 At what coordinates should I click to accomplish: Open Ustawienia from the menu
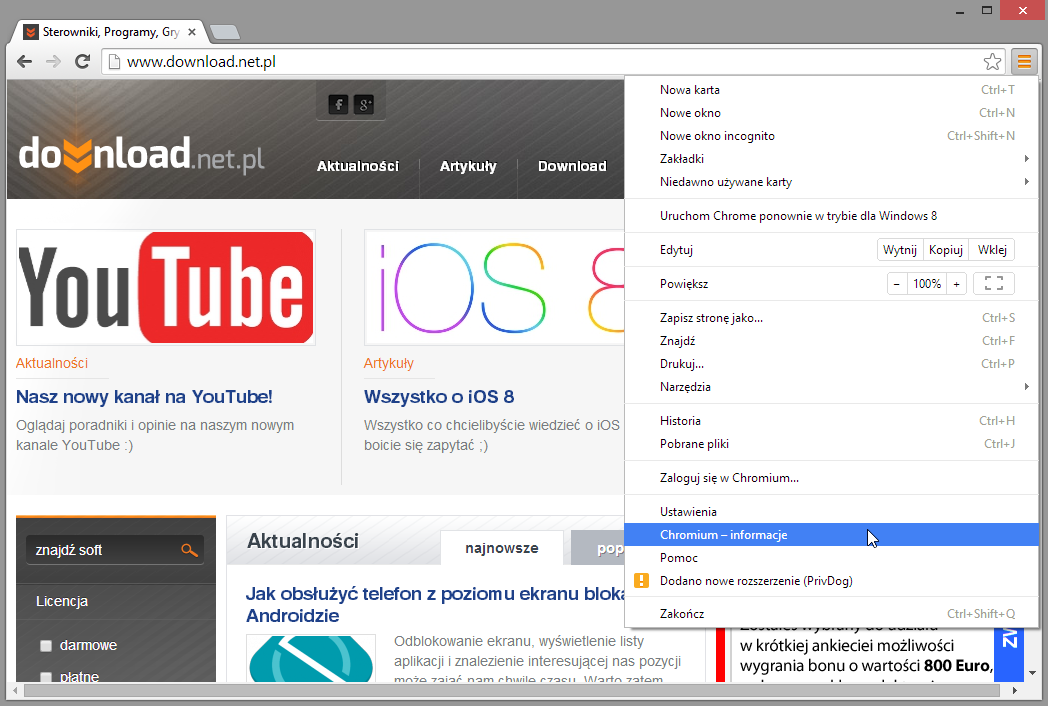point(831,511)
